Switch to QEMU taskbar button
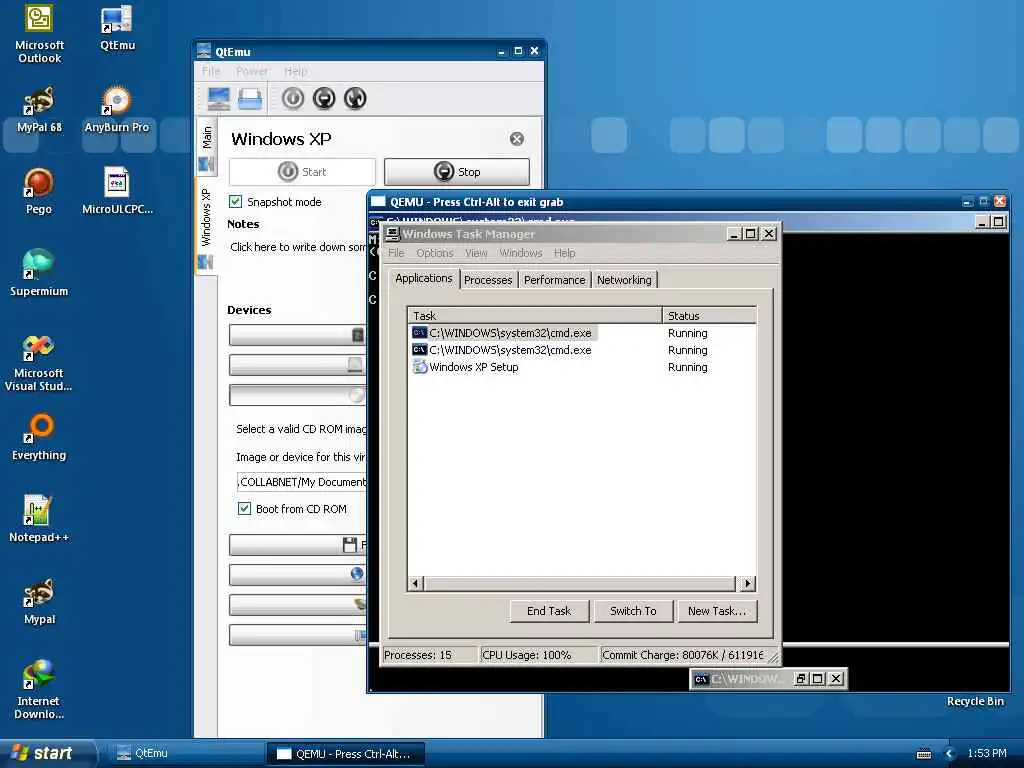Image resolution: width=1024 pixels, height=768 pixels. (x=345, y=754)
